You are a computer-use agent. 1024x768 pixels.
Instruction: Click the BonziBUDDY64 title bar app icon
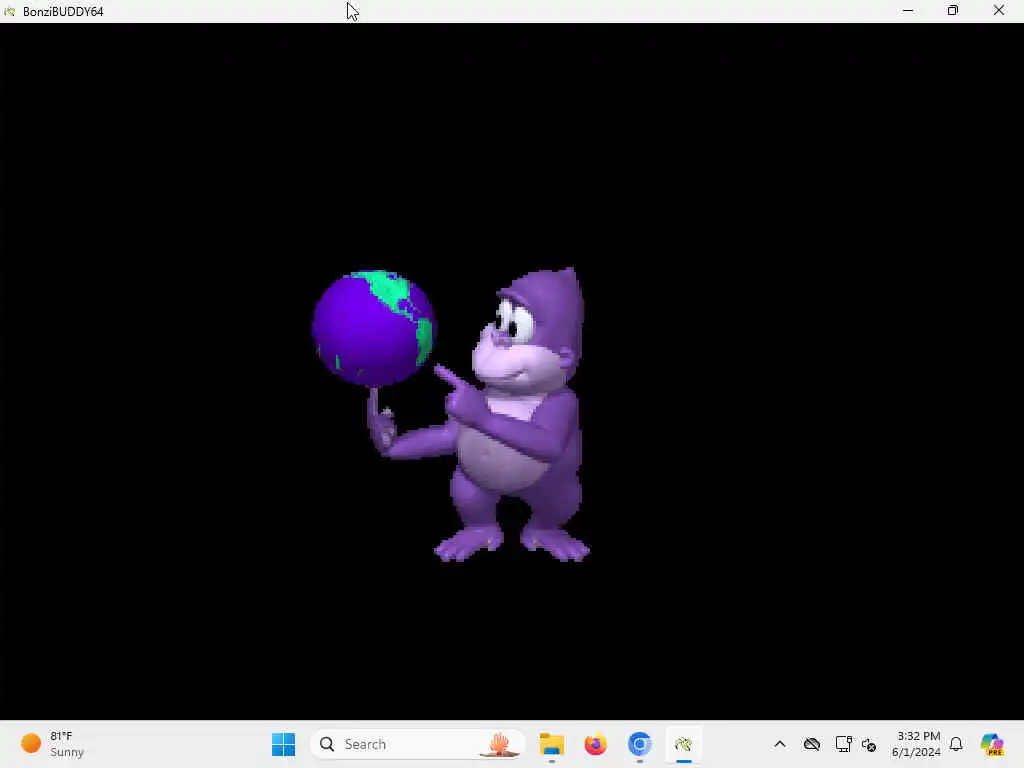pyautogui.click(x=9, y=11)
